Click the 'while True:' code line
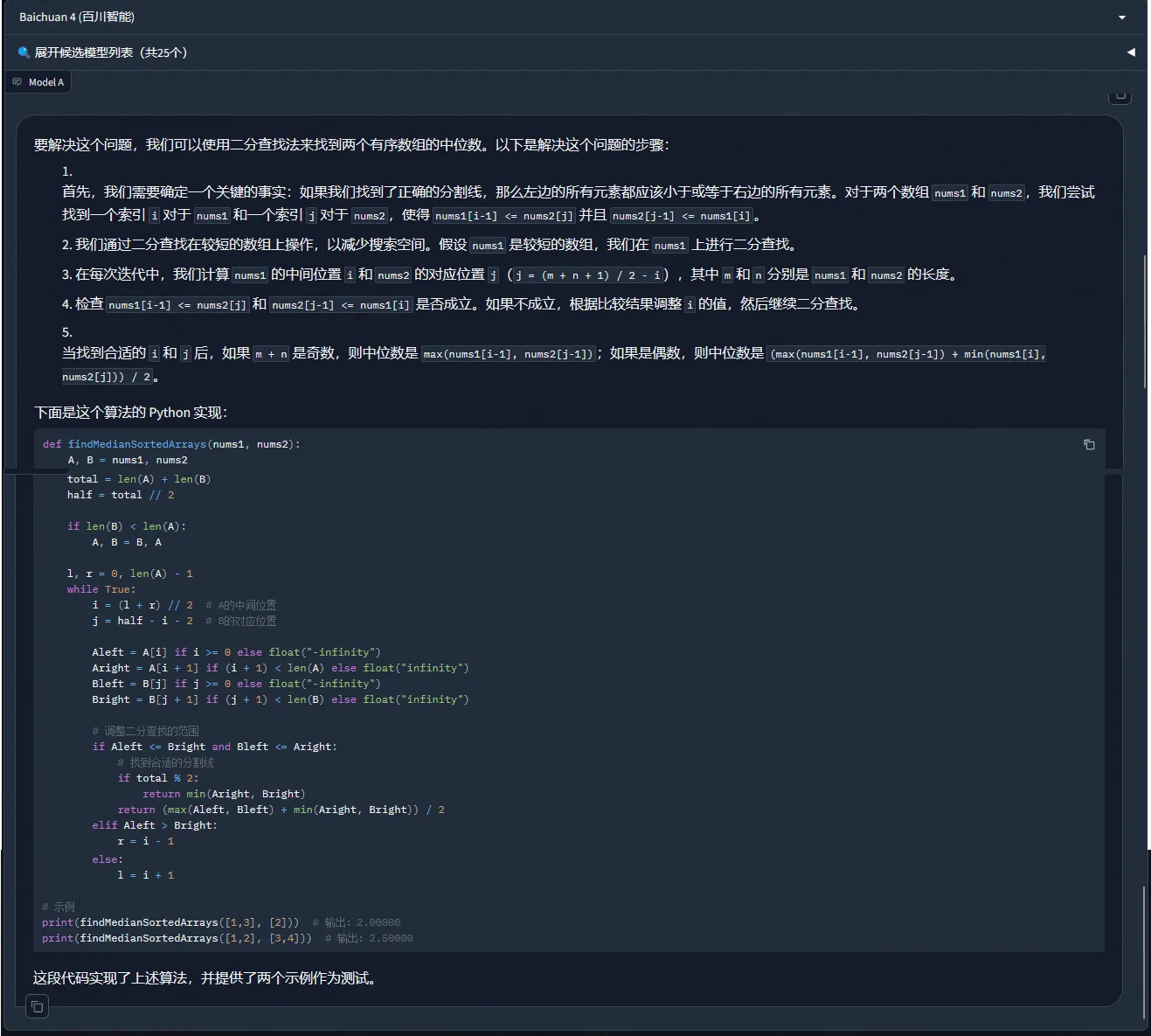 click(101, 589)
